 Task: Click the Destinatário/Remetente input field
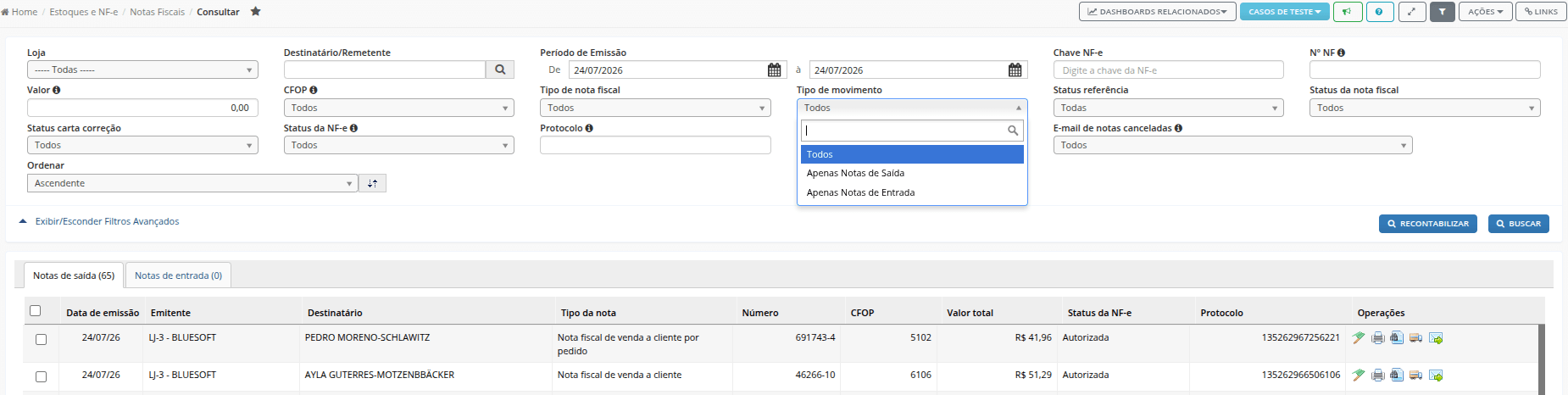(385, 70)
